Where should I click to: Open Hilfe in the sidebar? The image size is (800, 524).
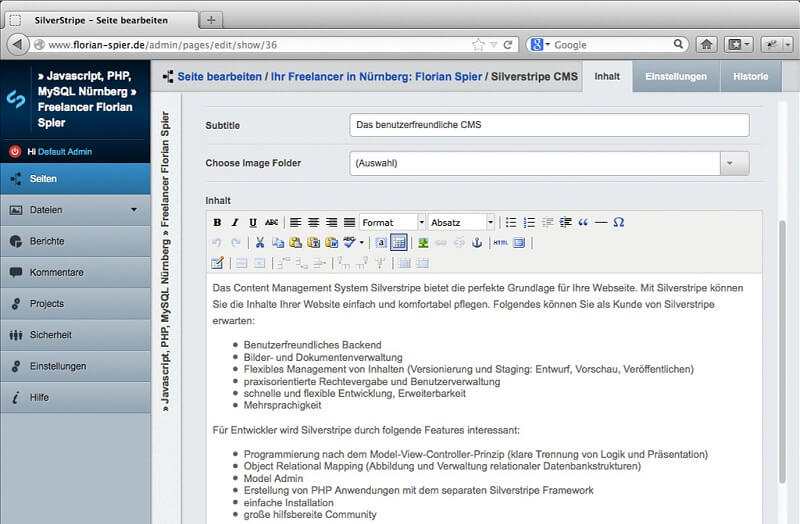click(76, 397)
